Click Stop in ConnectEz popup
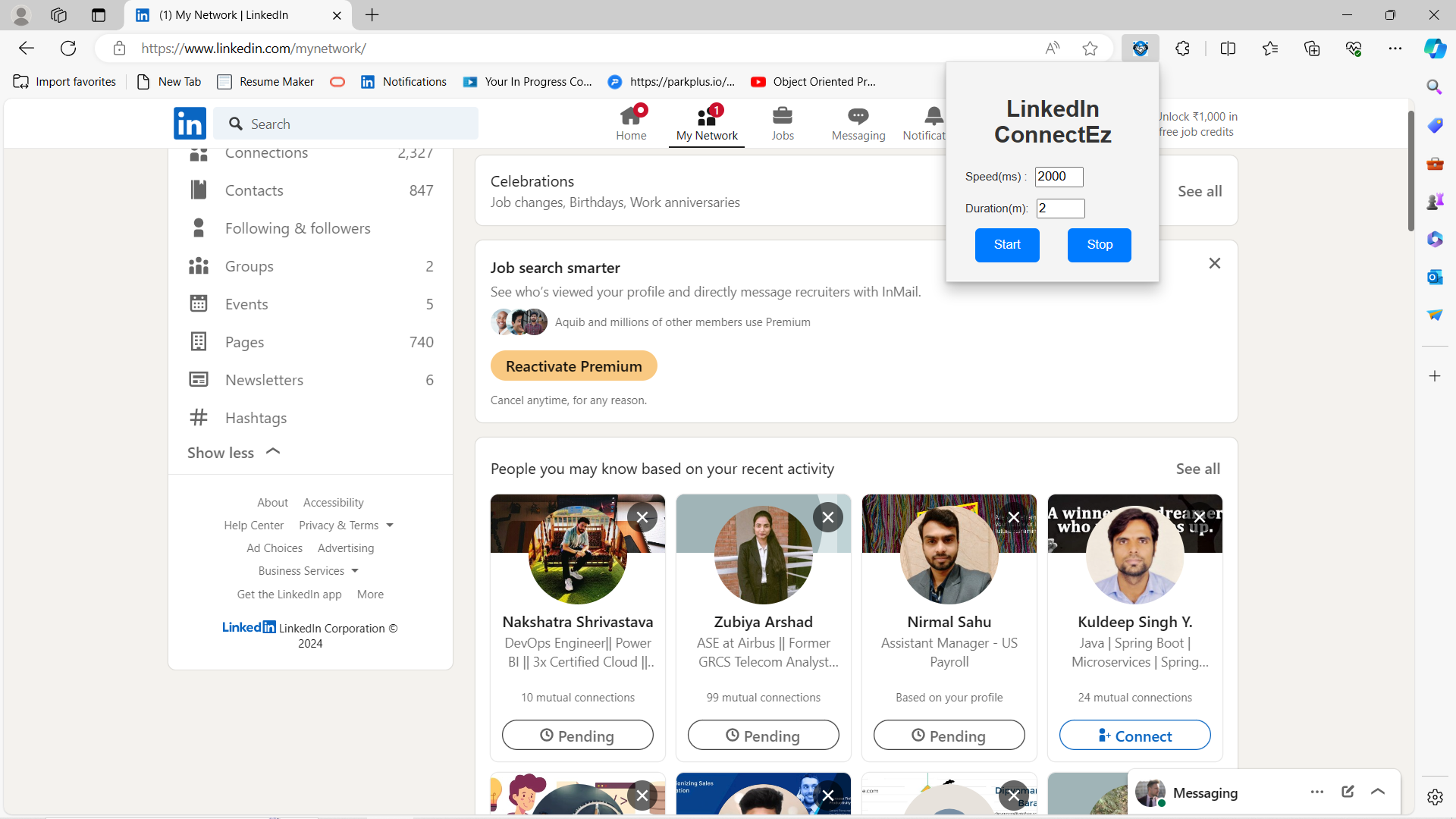This screenshot has height=819, width=1456. pos(1100,245)
